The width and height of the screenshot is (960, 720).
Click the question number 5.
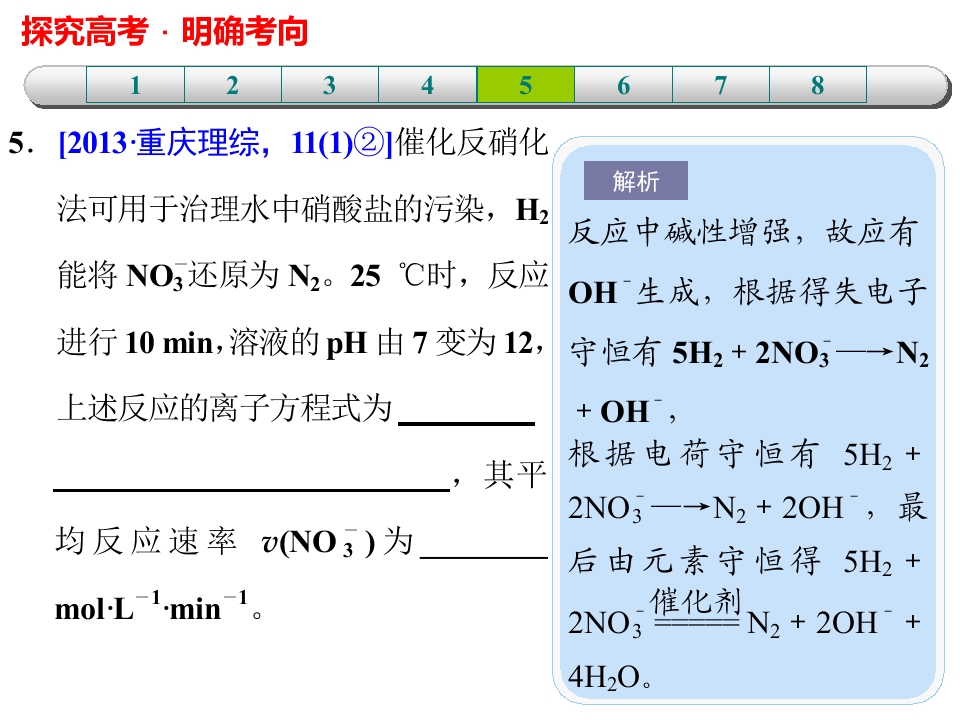pyautogui.click(x=20, y=144)
